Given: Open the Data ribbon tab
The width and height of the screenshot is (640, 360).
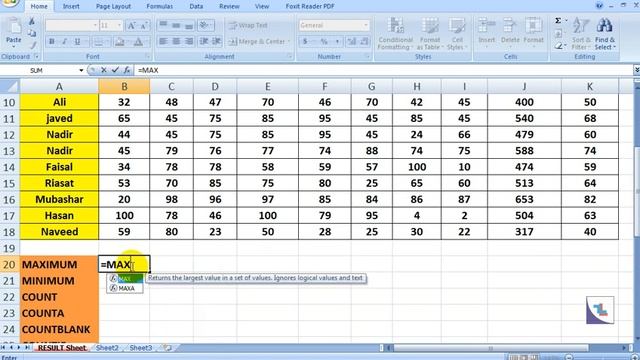Looking at the screenshot, I should [x=196, y=7].
